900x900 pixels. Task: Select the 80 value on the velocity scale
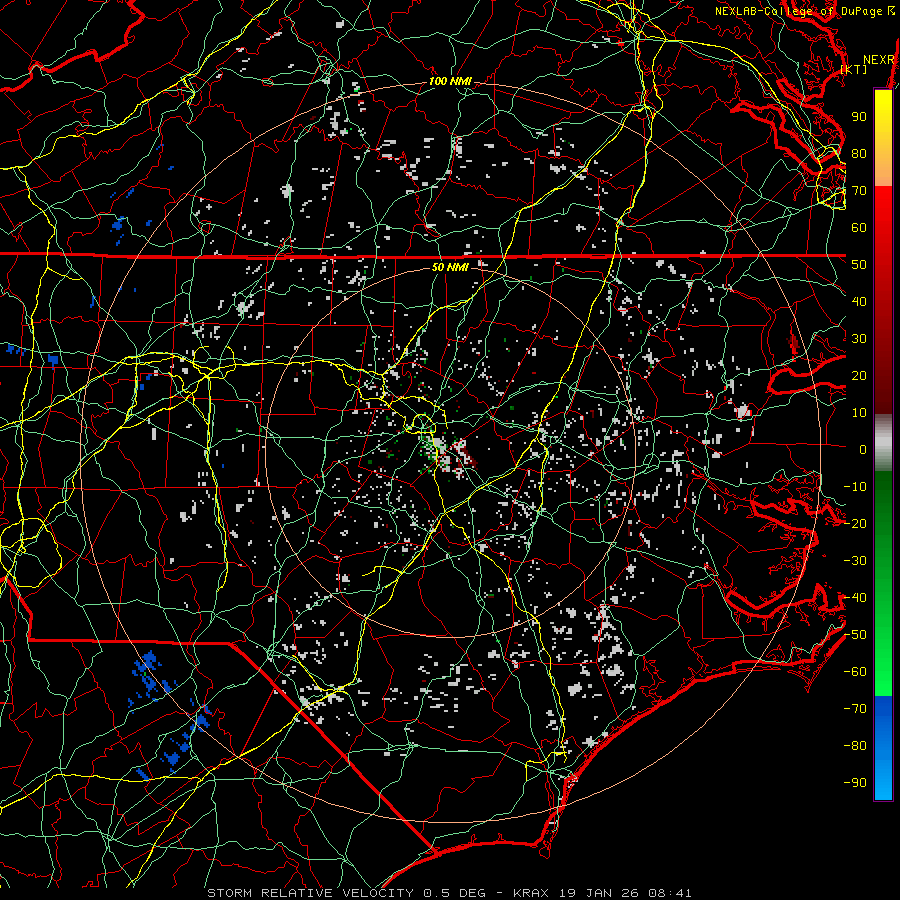coord(859,154)
